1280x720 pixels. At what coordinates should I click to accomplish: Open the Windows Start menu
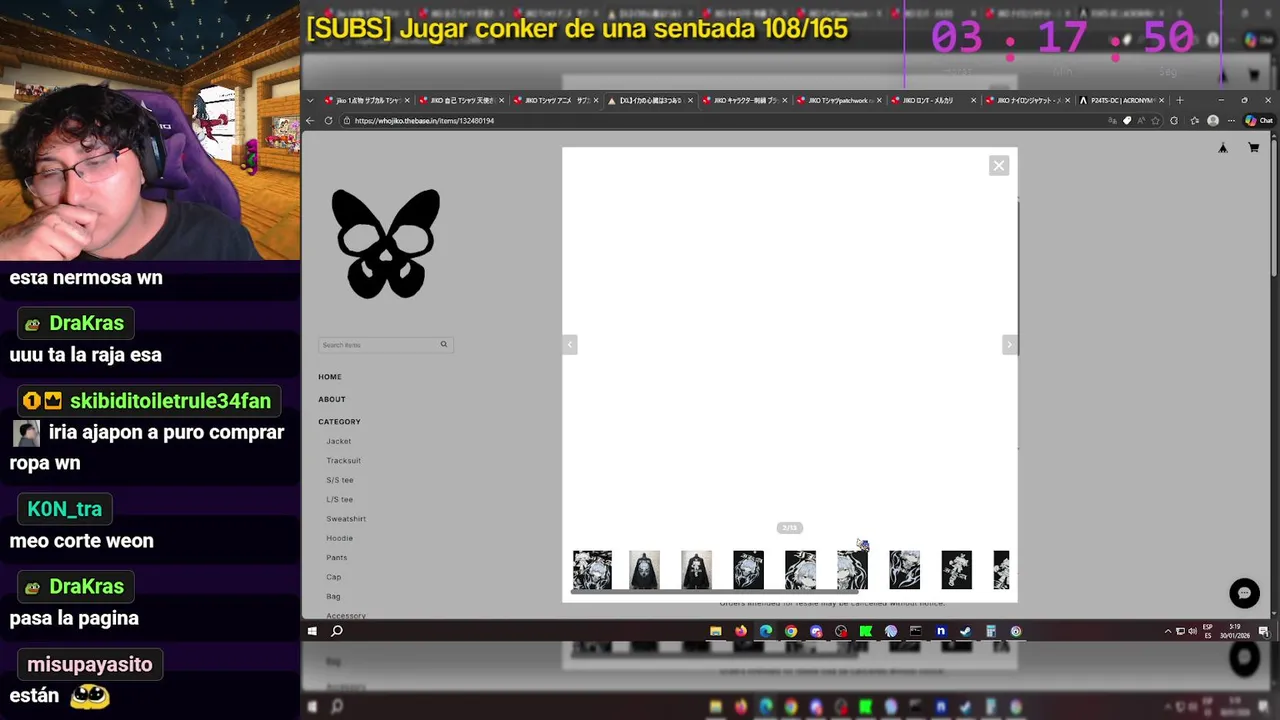click(312, 631)
